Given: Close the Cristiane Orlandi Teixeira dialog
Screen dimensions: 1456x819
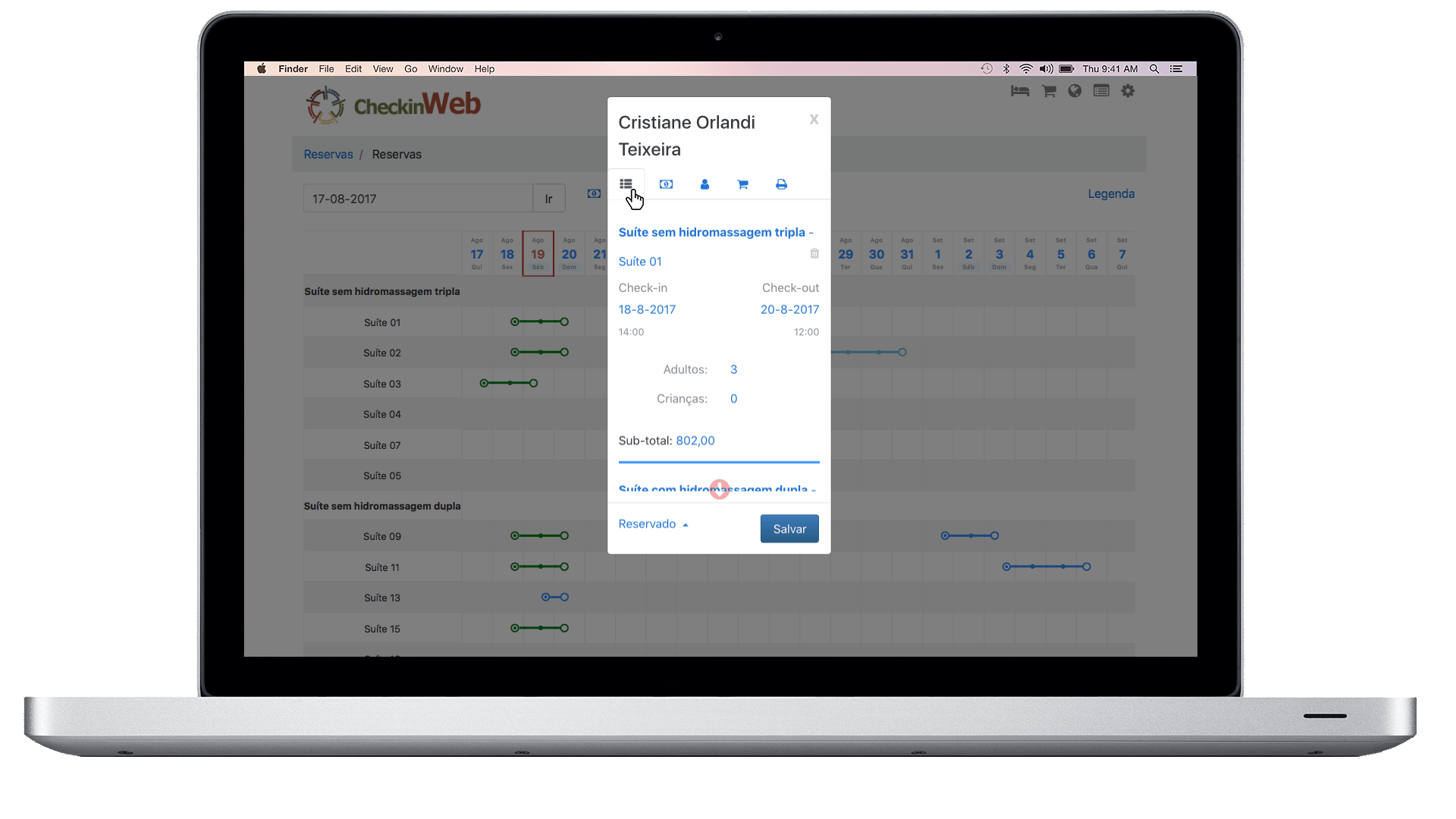Looking at the screenshot, I should [x=814, y=119].
